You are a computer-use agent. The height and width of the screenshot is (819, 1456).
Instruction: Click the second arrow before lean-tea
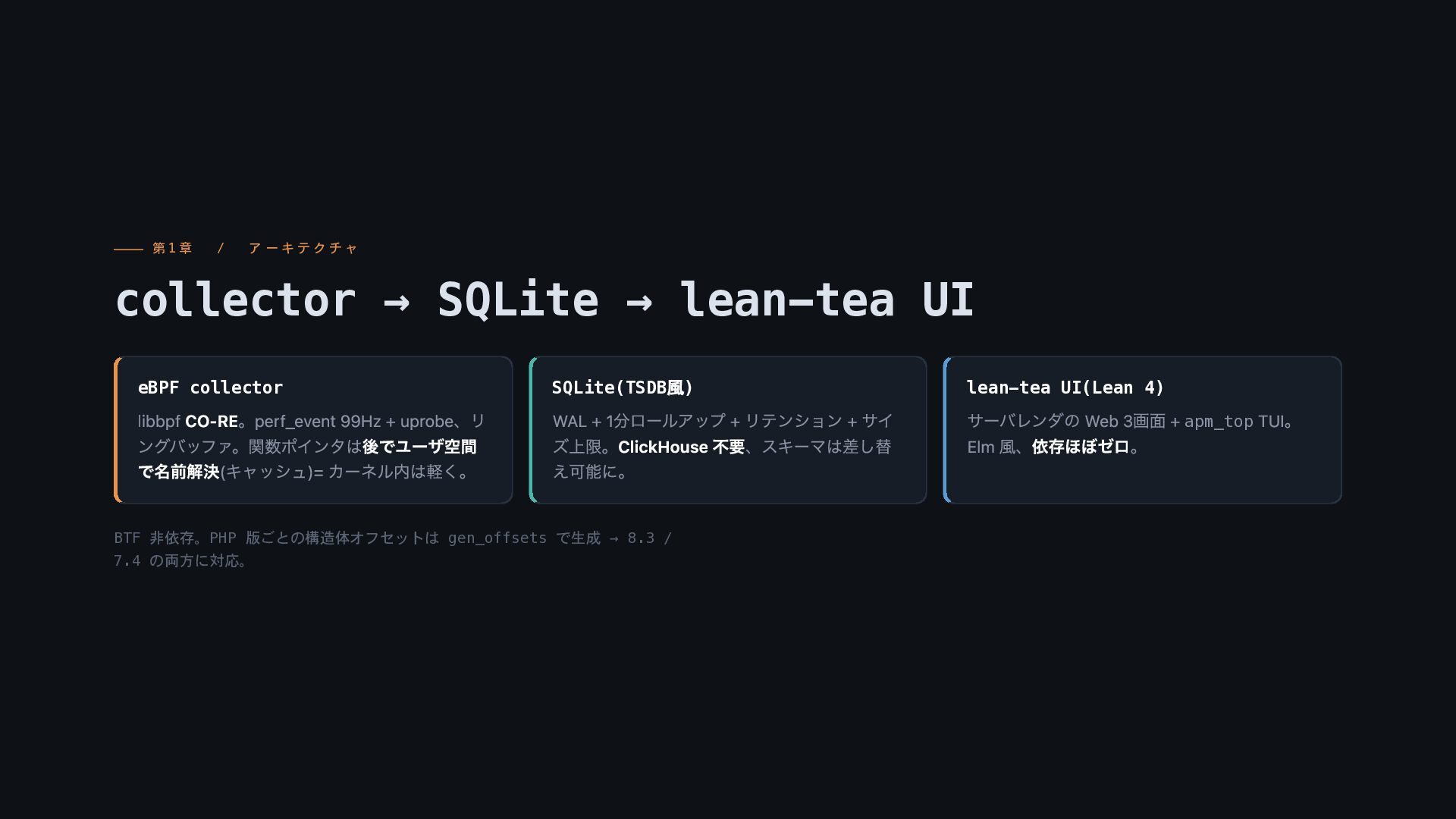(x=639, y=302)
